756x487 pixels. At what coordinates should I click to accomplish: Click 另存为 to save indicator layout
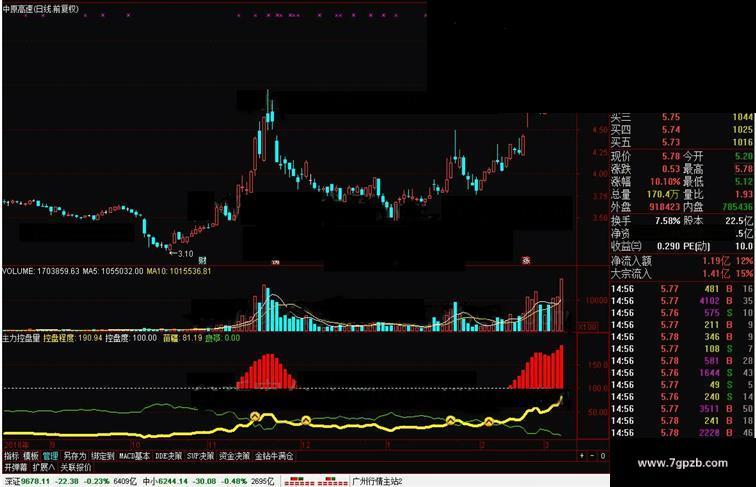pyautogui.click(x=75, y=456)
